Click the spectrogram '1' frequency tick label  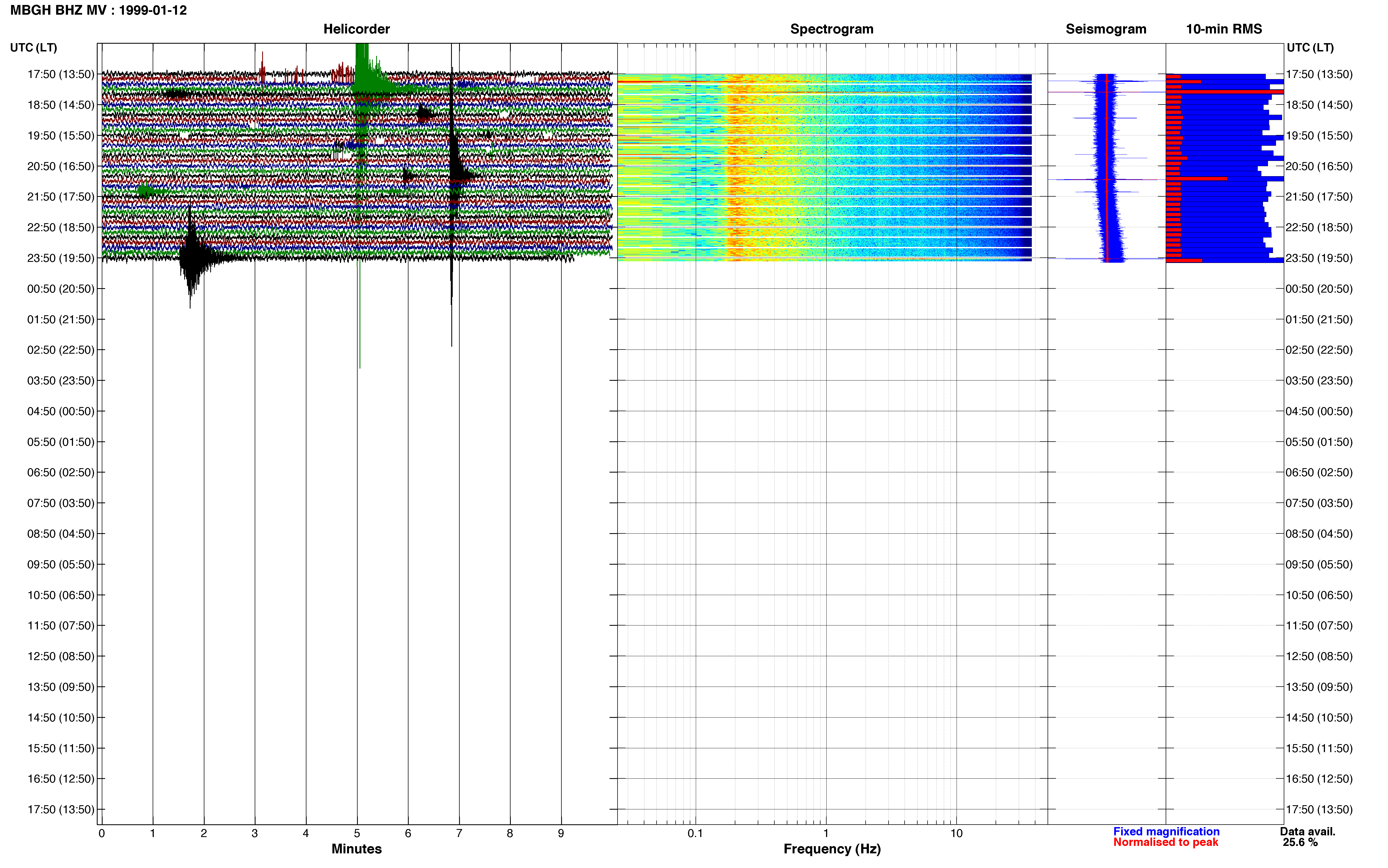click(x=826, y=833)
